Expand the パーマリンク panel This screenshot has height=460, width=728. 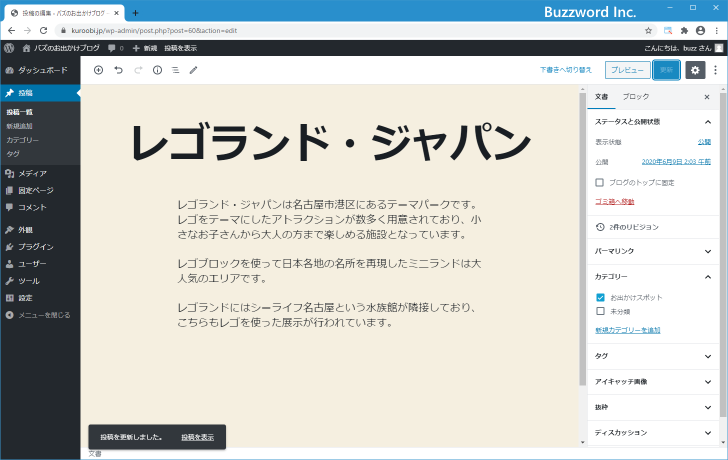653,251
